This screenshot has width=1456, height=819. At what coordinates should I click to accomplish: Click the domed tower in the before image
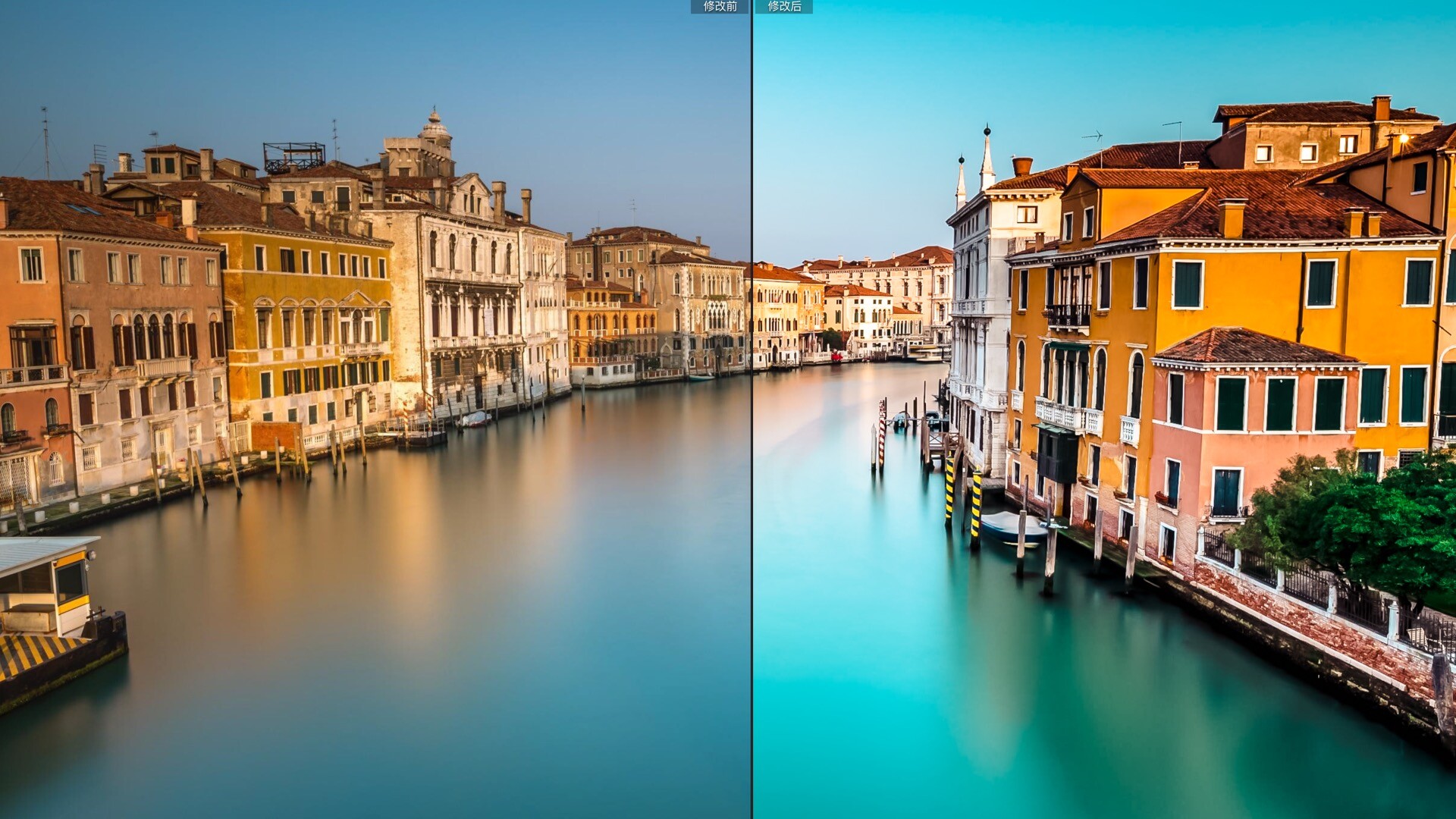coord(434,130)
